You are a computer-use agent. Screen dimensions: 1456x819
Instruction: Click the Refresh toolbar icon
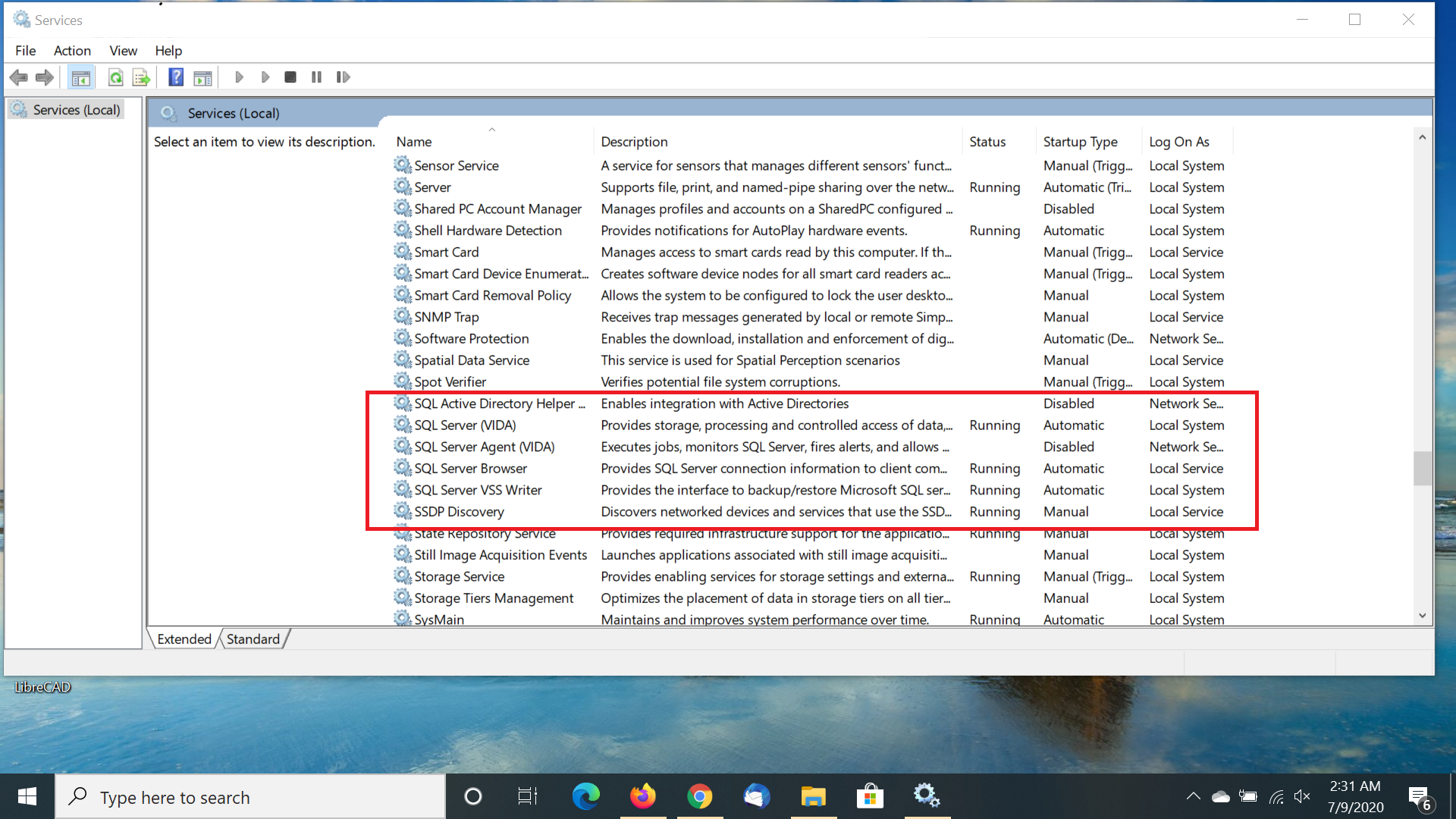115,77
